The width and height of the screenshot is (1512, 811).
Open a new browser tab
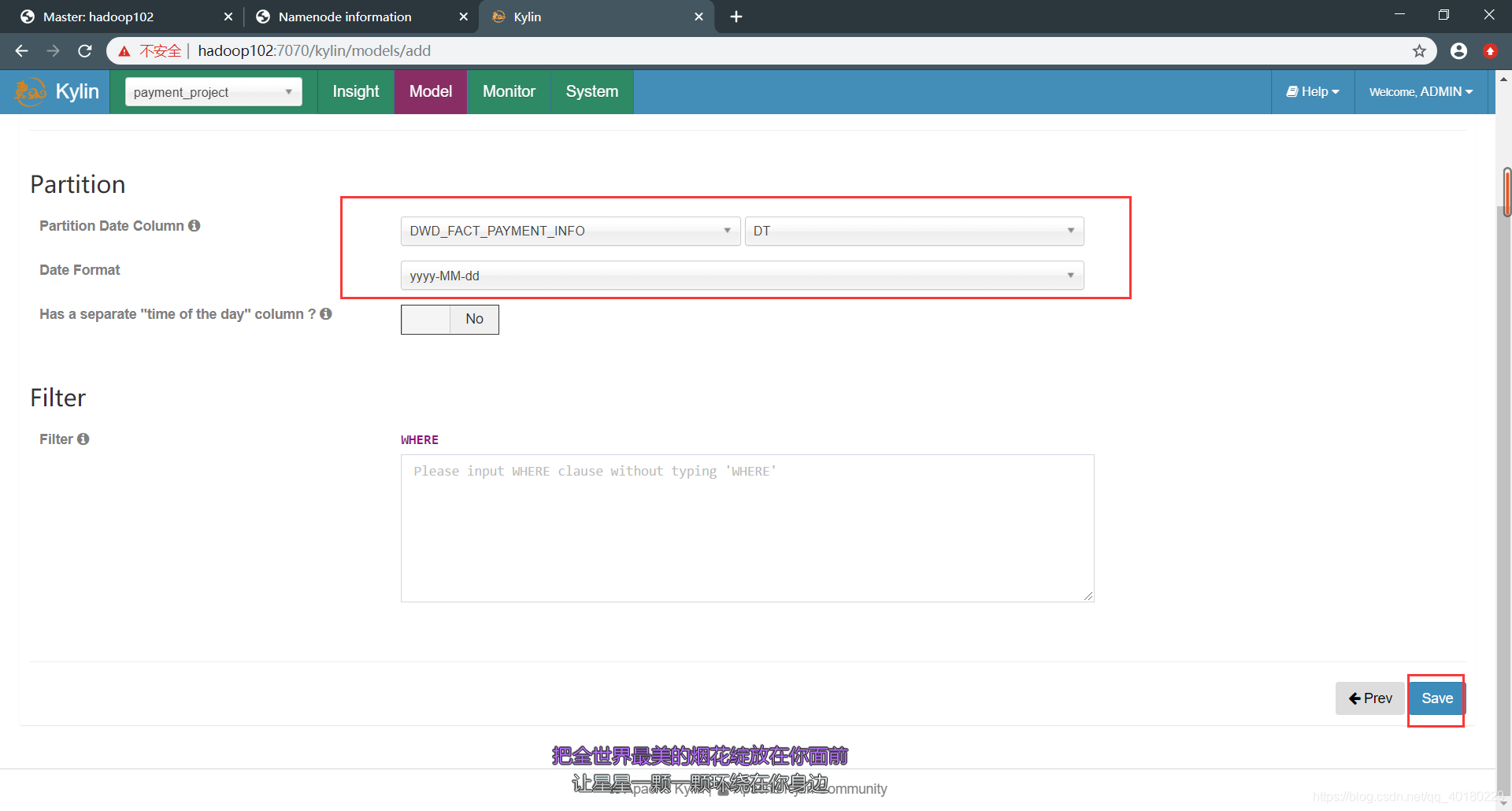[736, 17]
